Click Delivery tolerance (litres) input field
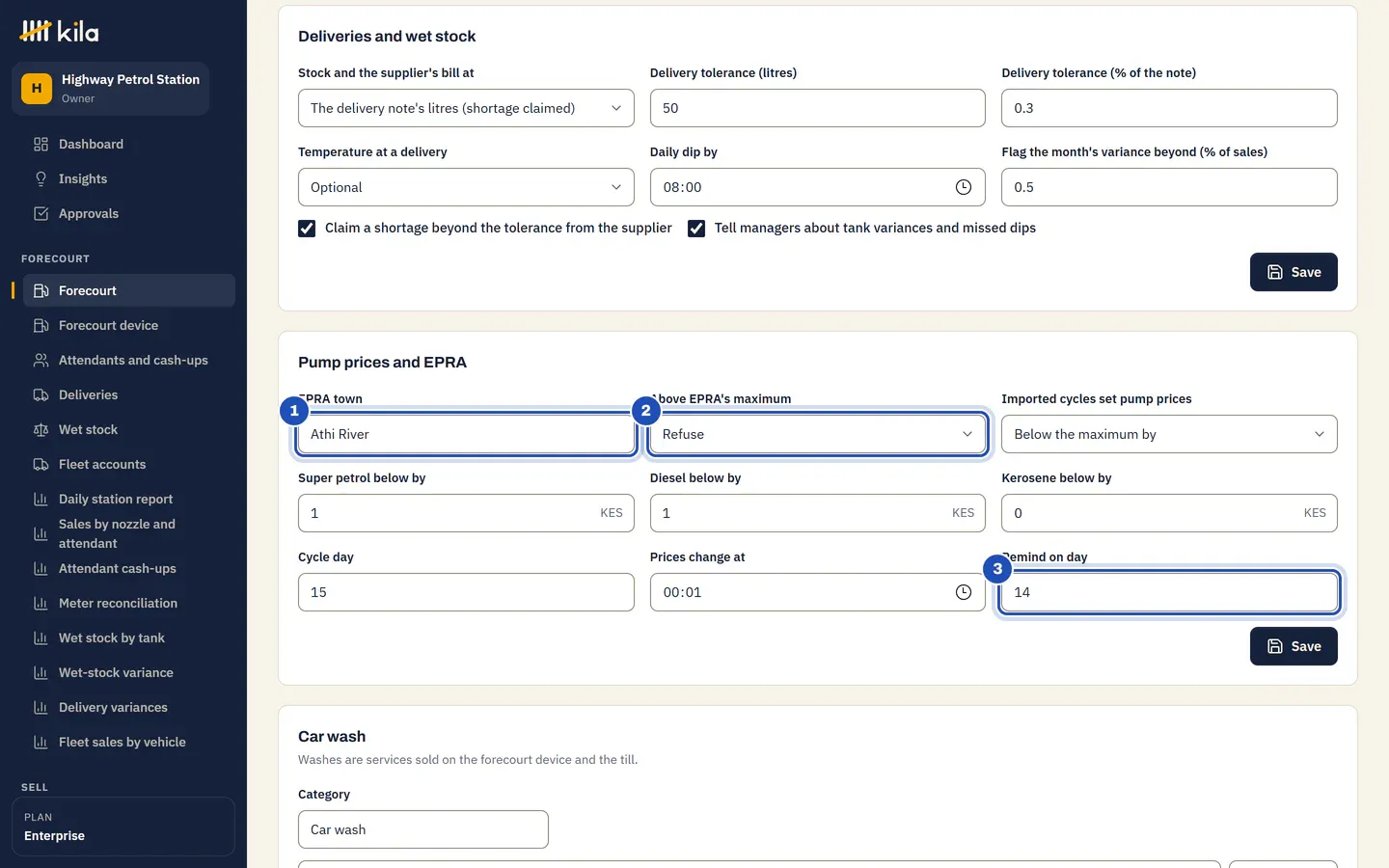Viewport: 1389px width, 868px height. coord(818,108)
